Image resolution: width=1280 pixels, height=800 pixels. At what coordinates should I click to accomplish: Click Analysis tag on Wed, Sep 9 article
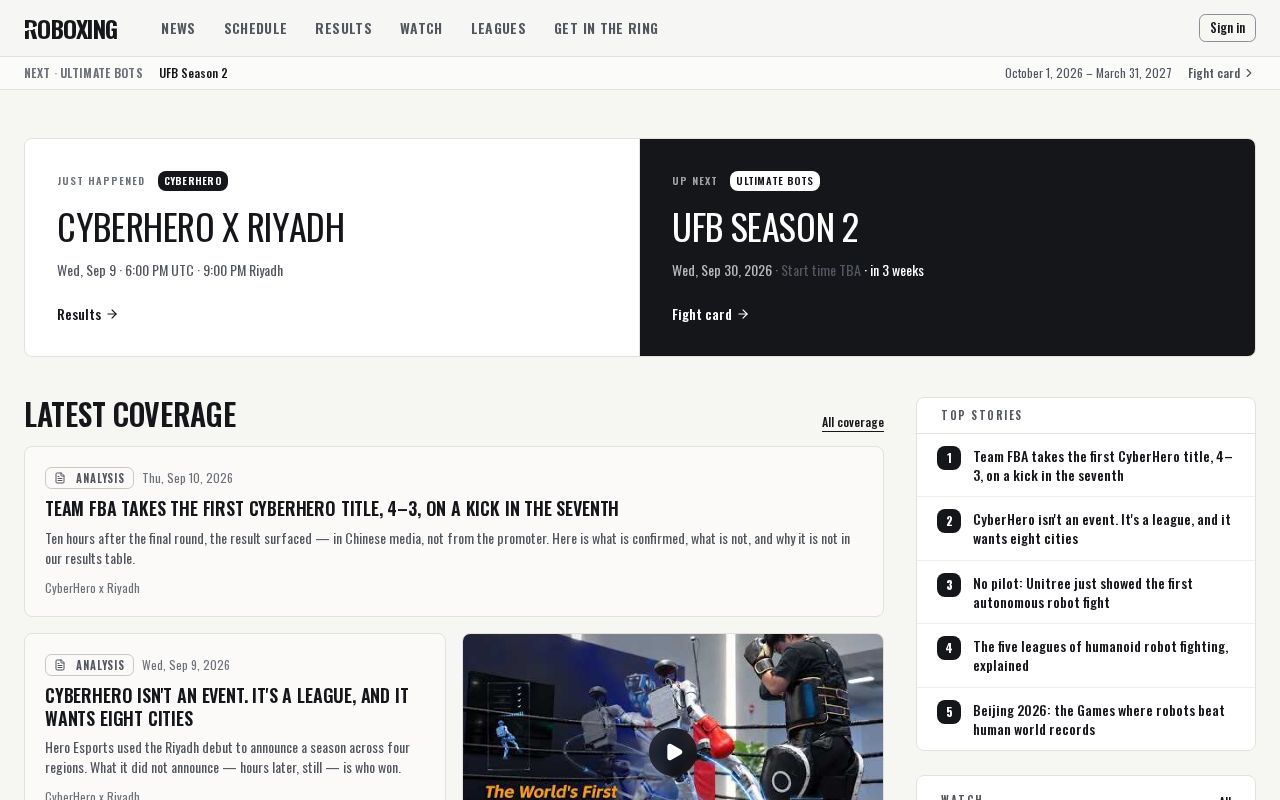(x=89, y=665)
